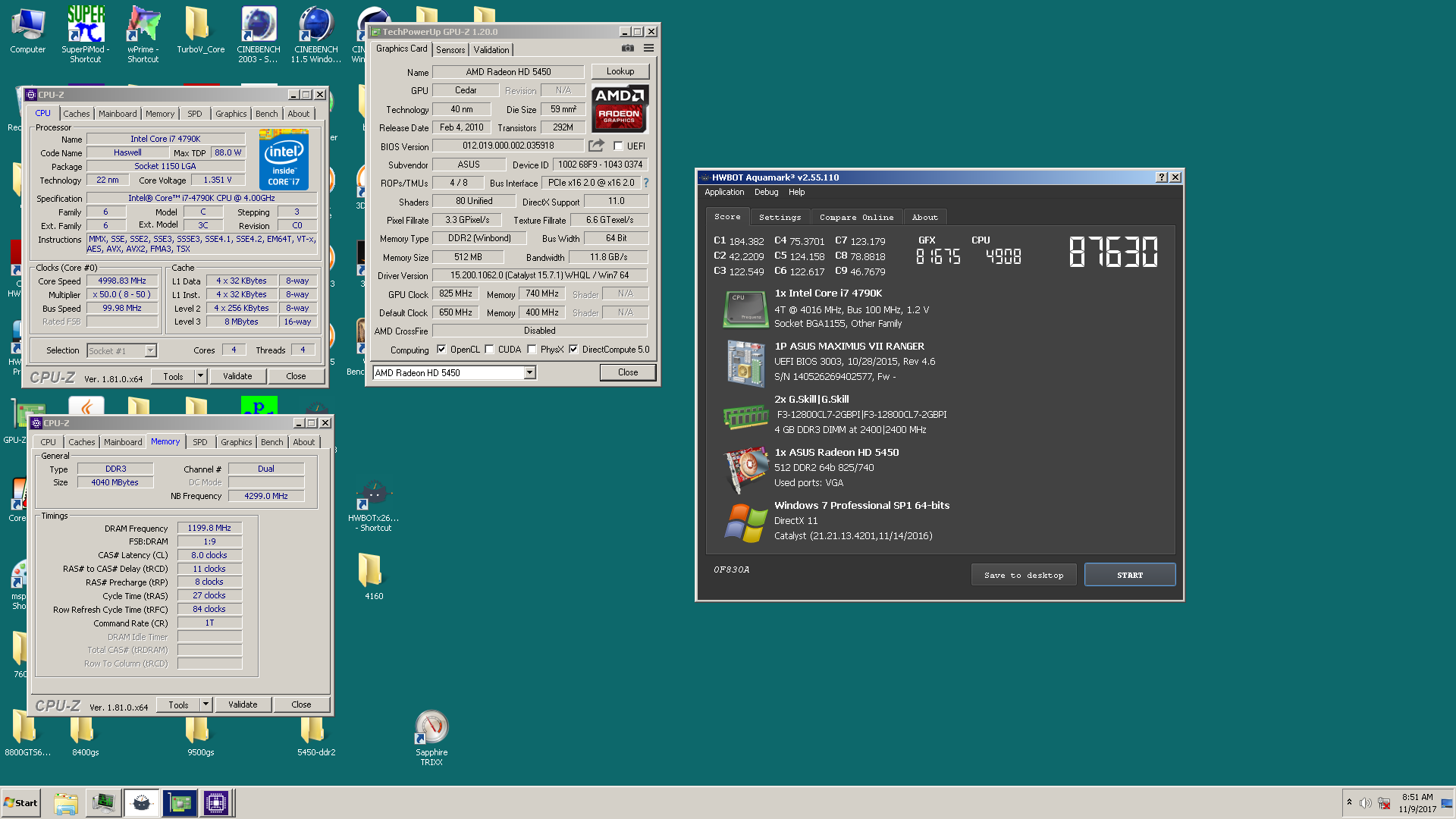Open the Computer desktop icon
1456x819 pixels.
point(28,30)
